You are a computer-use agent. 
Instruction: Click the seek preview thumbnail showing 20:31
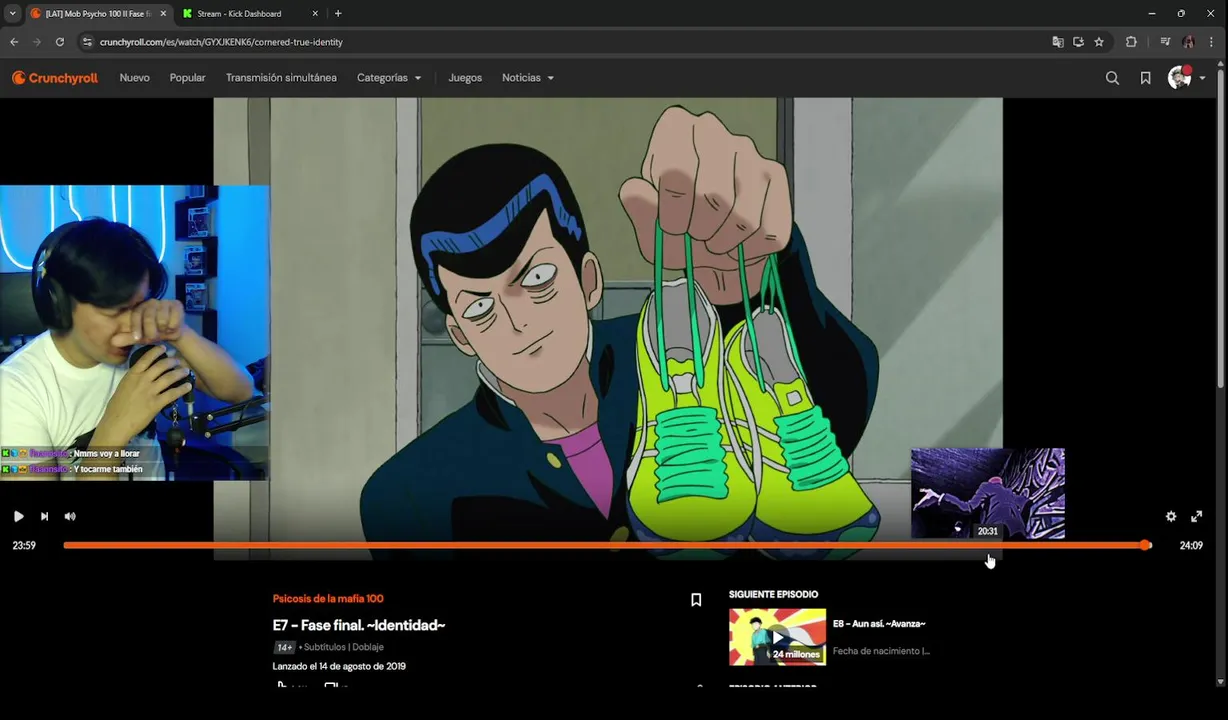click(x=988, y=493)
